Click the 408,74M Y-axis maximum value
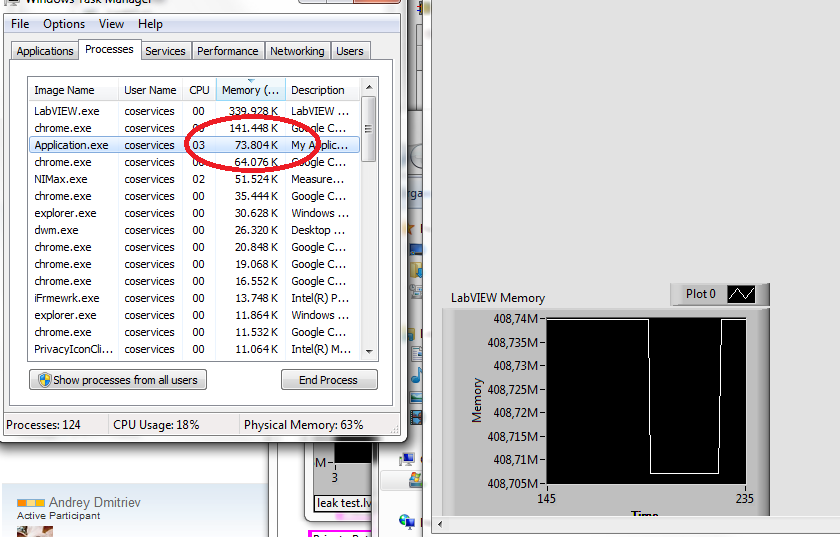 click(515, 319)
